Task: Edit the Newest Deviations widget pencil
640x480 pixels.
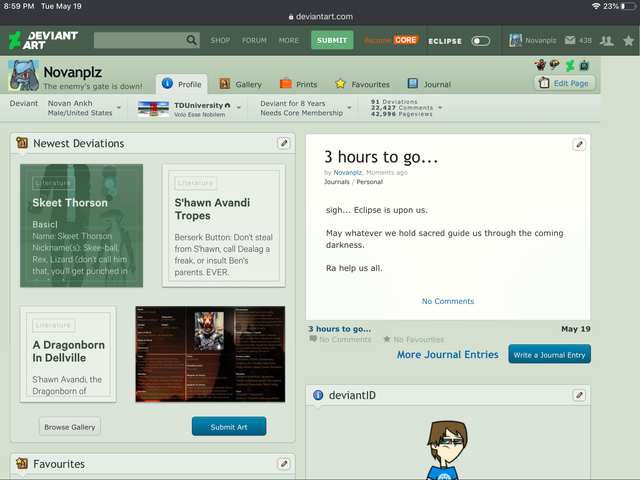Action: pos(284,143)
